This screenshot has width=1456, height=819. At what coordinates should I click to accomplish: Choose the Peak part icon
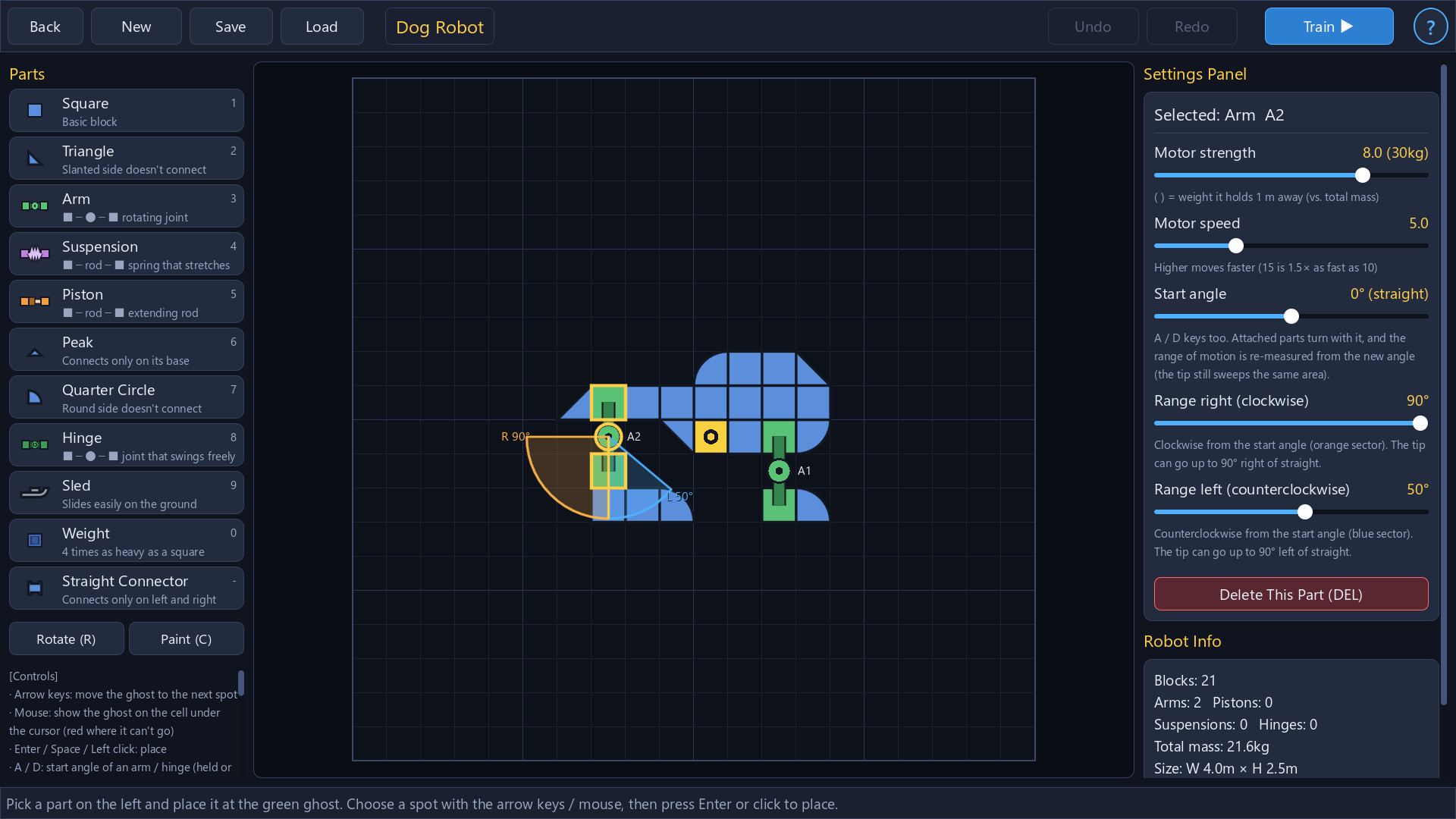[35, 352]
